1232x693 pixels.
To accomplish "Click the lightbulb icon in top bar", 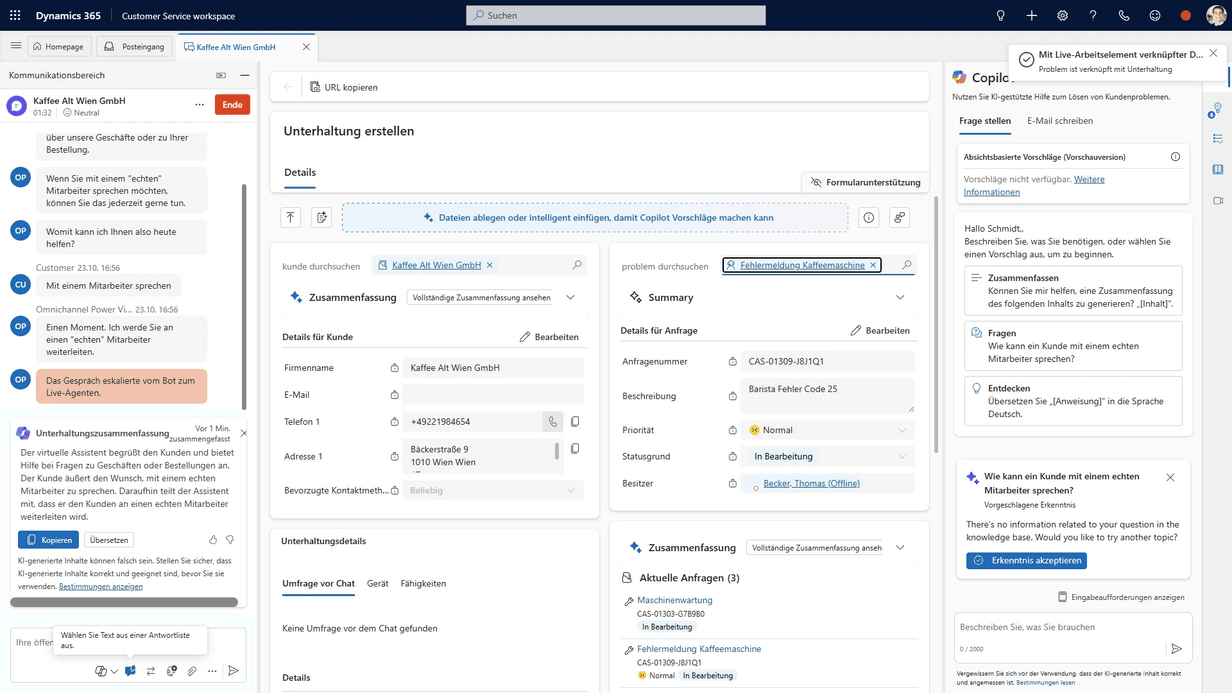I will [x=1000, y=16].
